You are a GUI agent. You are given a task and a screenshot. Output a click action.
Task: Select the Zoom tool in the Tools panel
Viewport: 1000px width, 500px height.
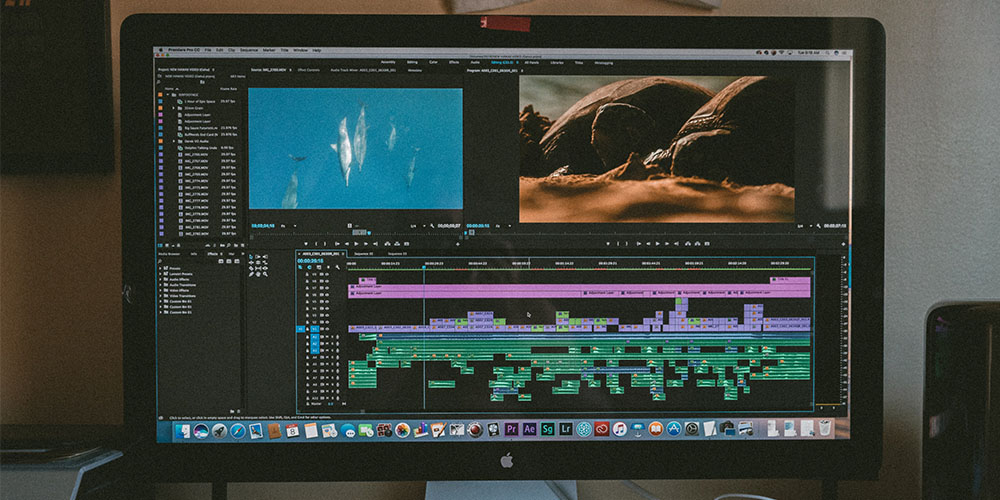[x=265, y=274]
